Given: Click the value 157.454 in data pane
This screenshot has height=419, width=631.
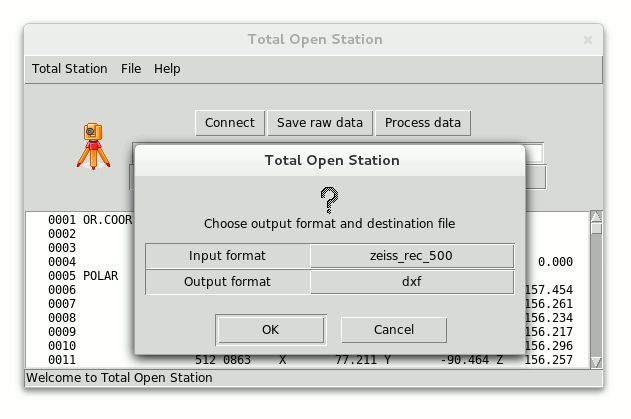Looking at the screenshot, I should point(549,290).
